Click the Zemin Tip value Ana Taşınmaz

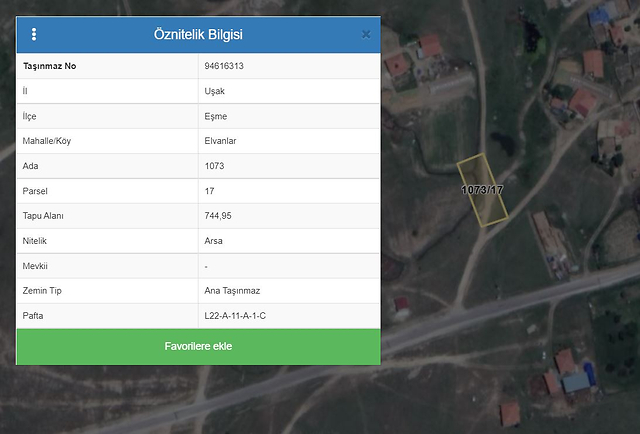232,291
